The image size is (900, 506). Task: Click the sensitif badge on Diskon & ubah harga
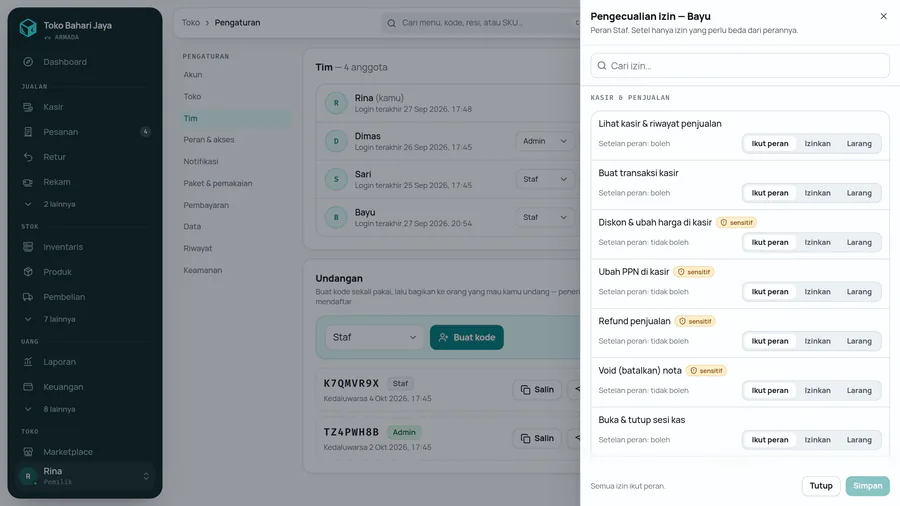736,223
